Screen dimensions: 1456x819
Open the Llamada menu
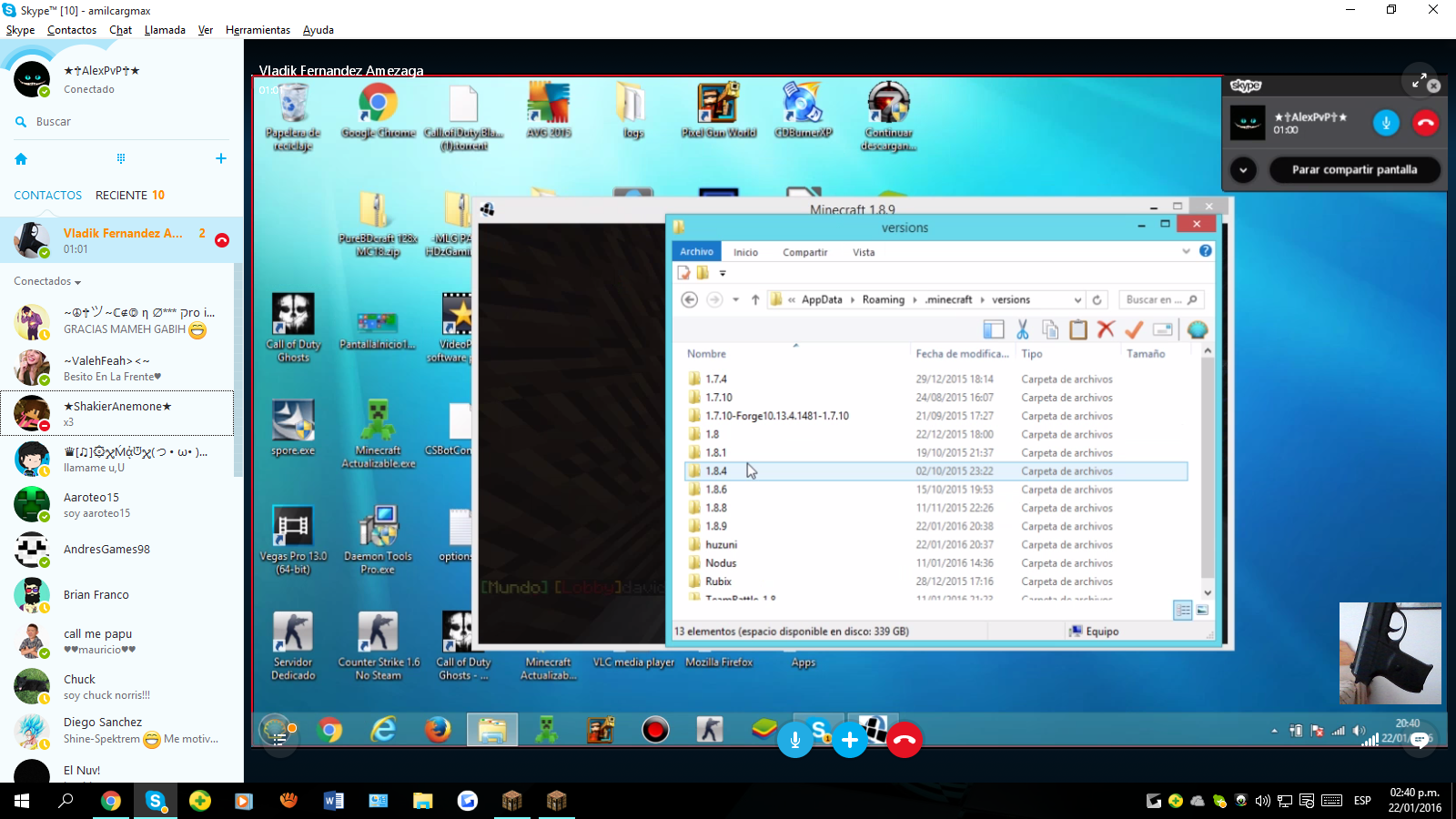(x=165, y=30)
